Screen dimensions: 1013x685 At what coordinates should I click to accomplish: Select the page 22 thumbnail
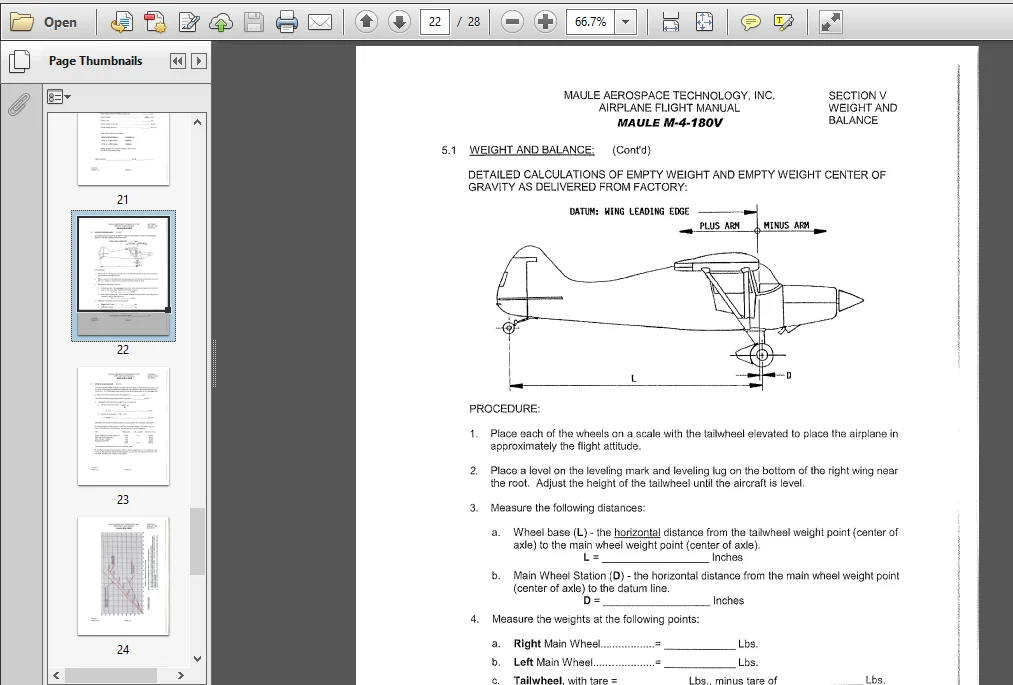(x=123, y=276)
